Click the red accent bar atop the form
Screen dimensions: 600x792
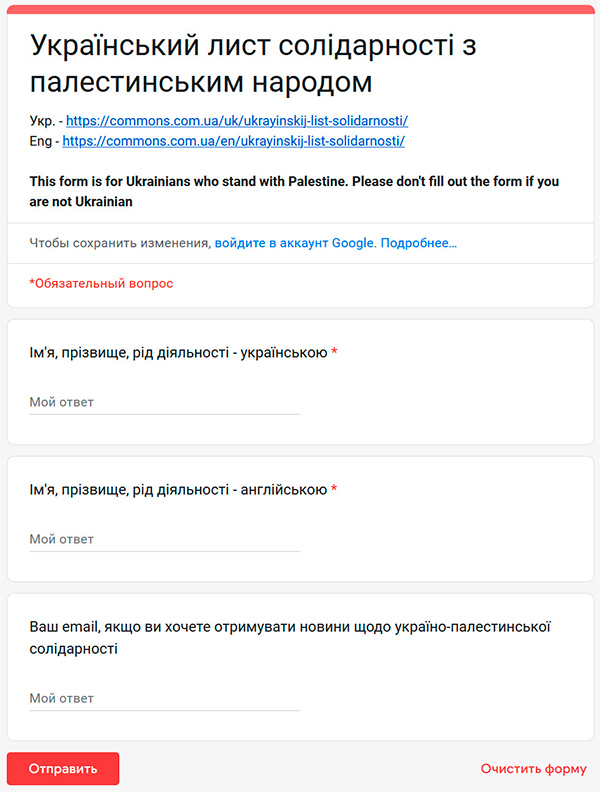[x=300, y=10]
